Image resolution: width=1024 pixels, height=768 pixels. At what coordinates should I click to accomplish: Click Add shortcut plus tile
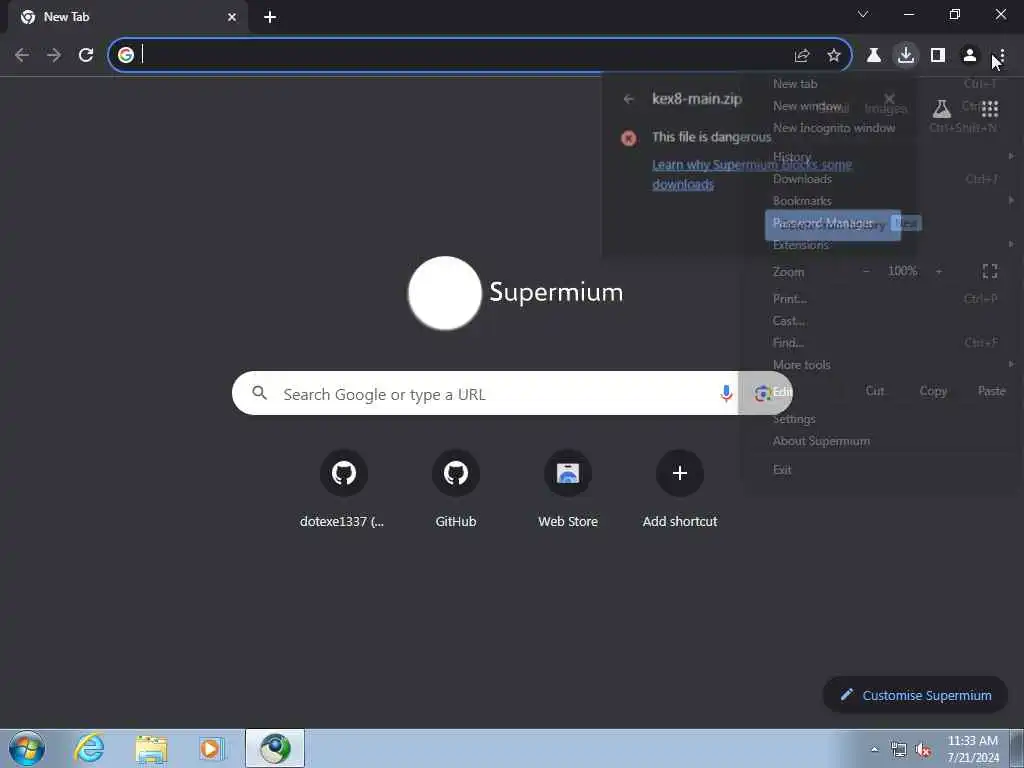680,488
